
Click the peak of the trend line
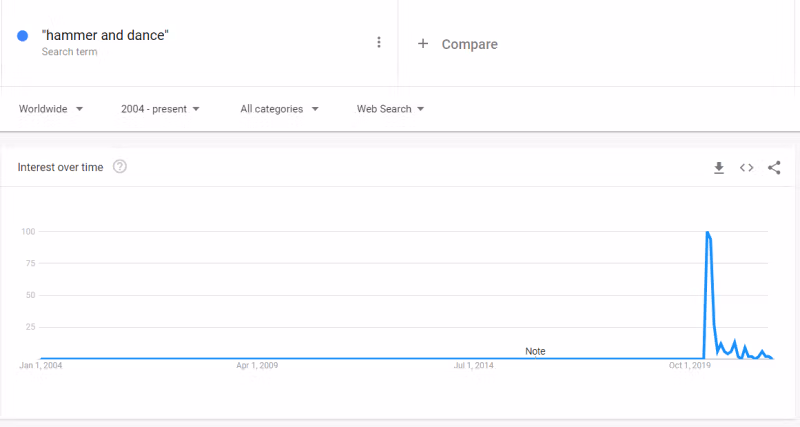click(x=707, y=232)
